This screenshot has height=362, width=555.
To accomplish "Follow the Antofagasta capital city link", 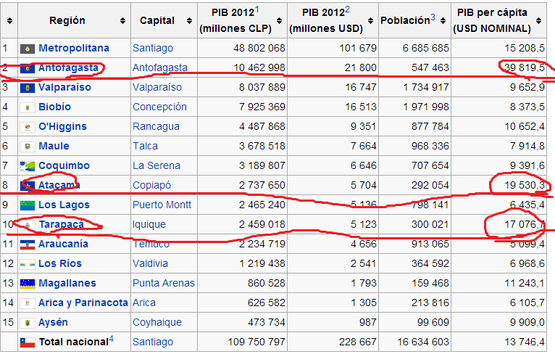I will 160,68.
